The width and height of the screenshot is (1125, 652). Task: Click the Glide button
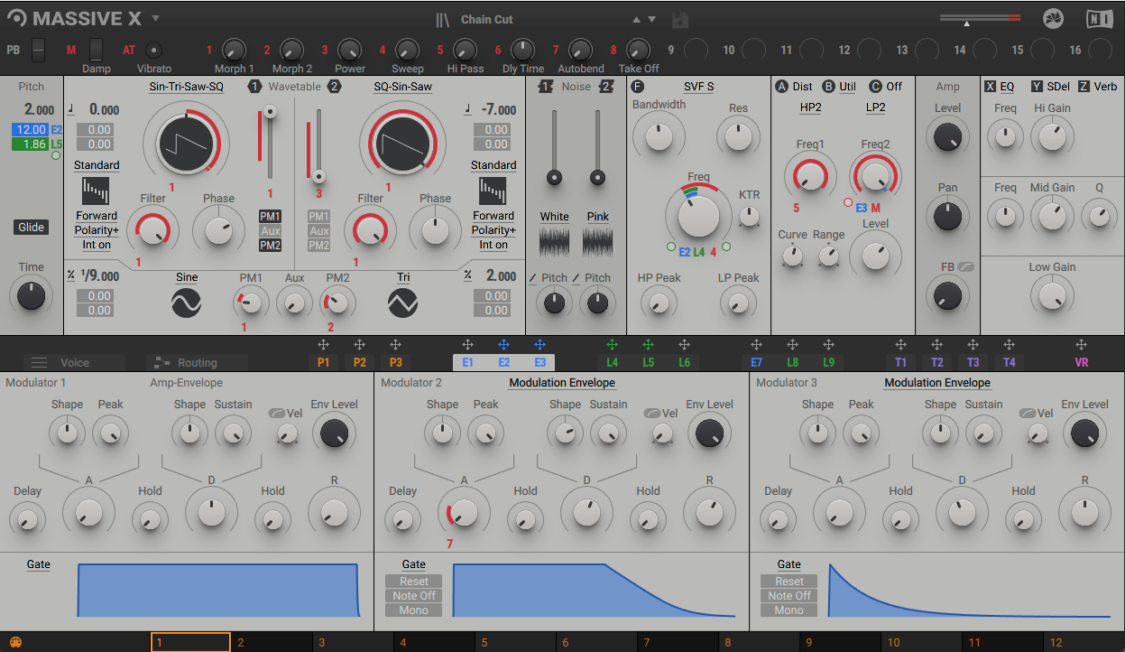(30, 227)
